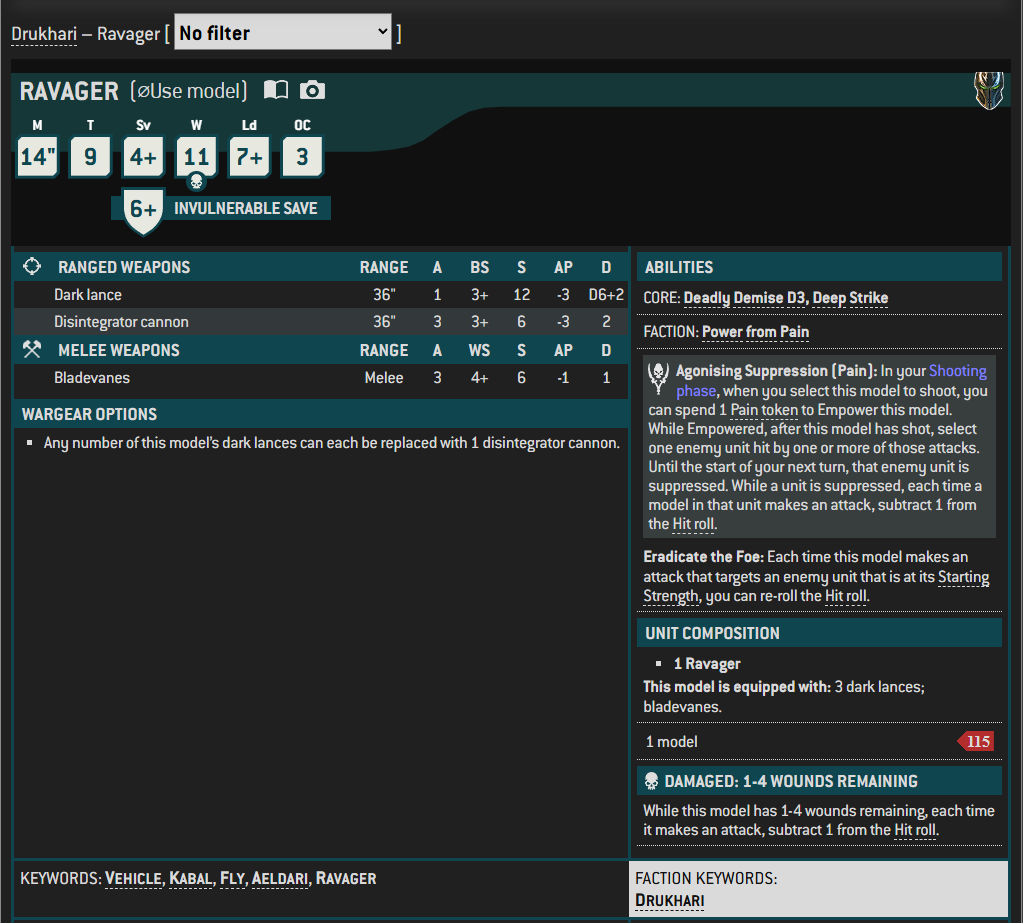This screenshot has height=923, width=1023.
Task: Toggle the Use model option
Action: (189, 91)
